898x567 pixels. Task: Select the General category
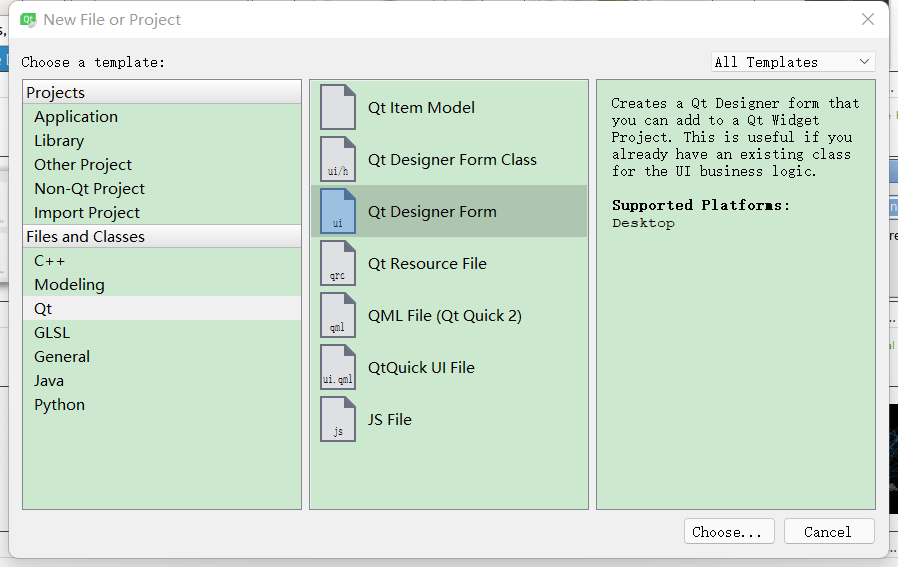(x=162, y=356)
